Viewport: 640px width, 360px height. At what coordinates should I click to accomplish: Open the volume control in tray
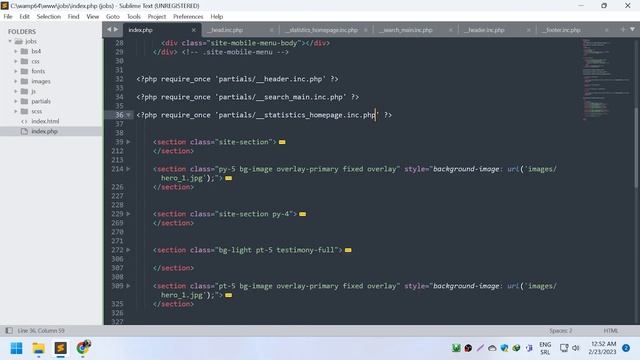coord(576,348)
